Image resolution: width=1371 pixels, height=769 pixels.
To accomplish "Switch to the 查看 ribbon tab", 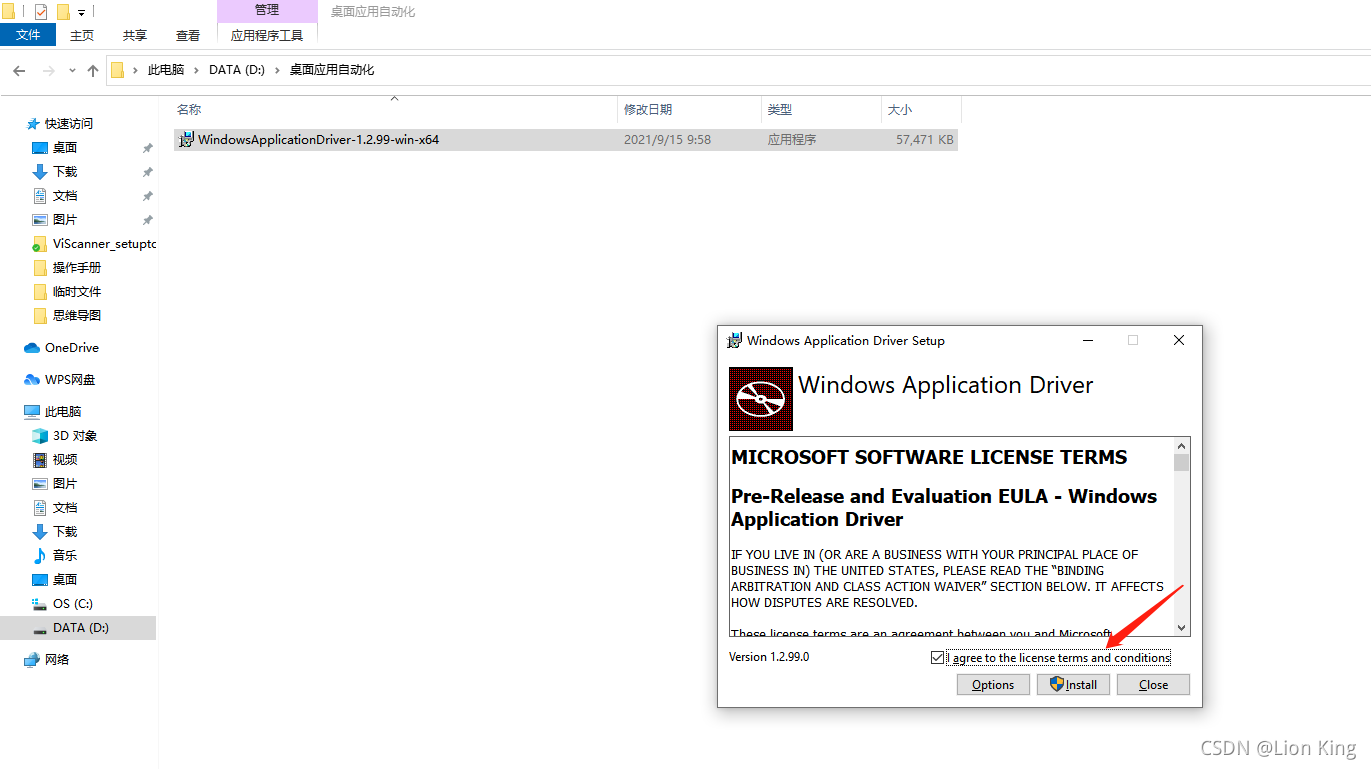I will tap(188, 35).
